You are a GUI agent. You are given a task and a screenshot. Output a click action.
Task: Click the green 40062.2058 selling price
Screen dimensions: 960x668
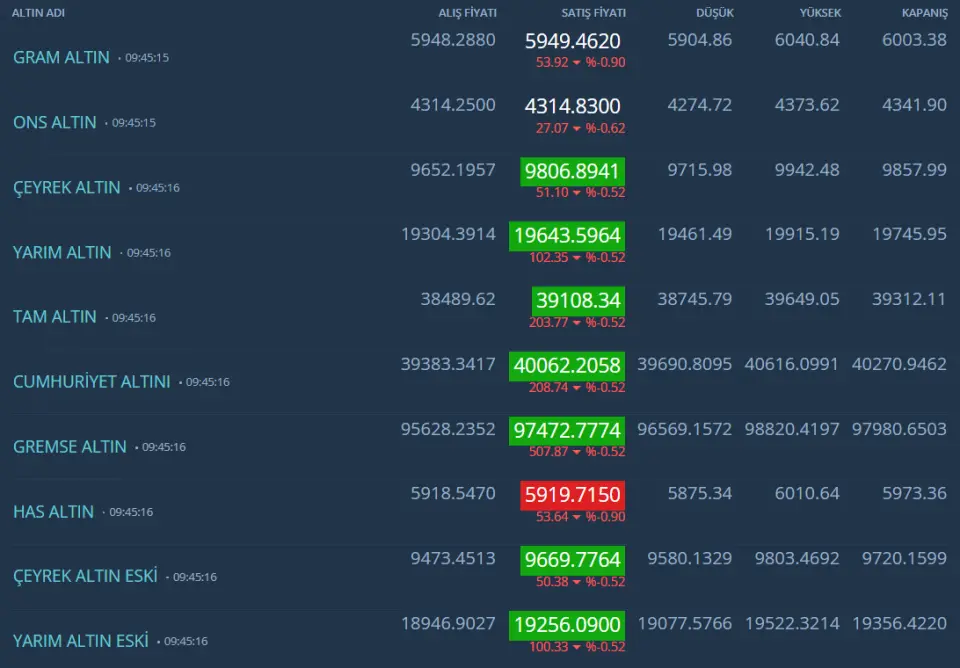(x=567, y=365)
